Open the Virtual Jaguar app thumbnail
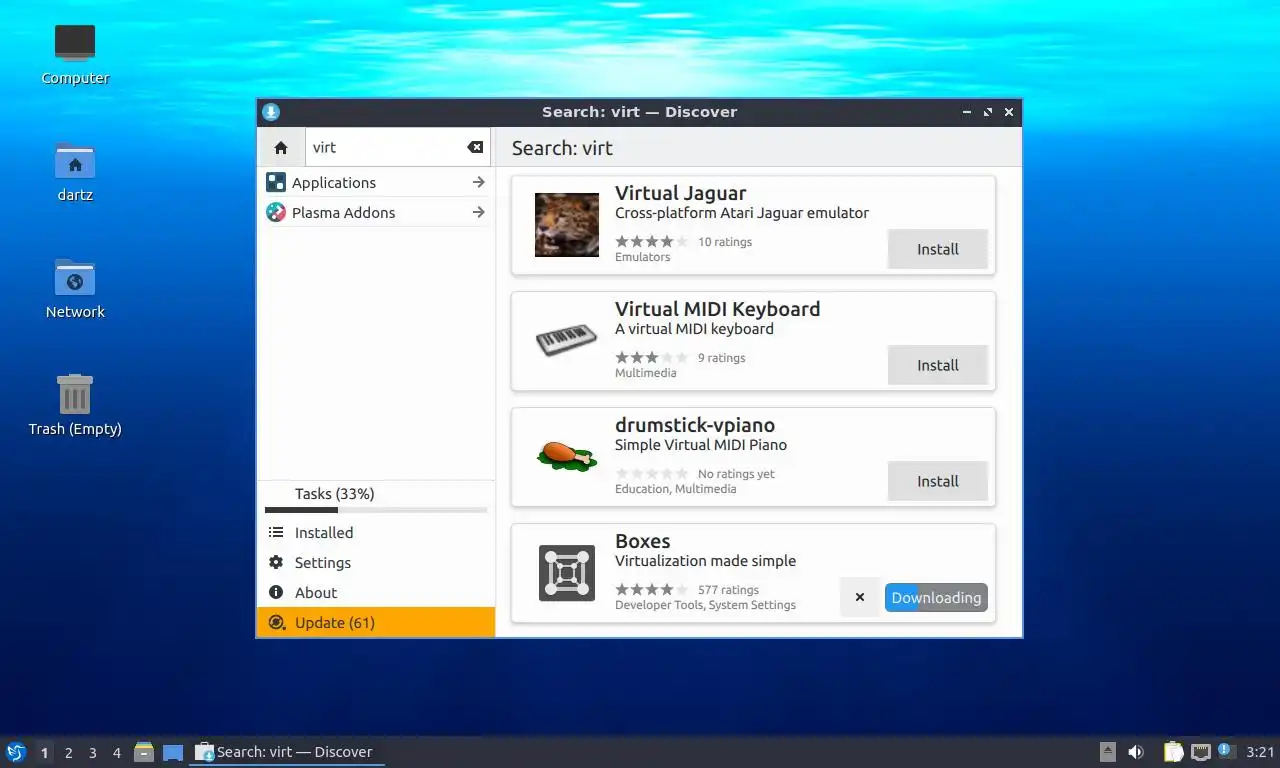The height and width of the screenshot is (768, 1280). click(567, 225)
